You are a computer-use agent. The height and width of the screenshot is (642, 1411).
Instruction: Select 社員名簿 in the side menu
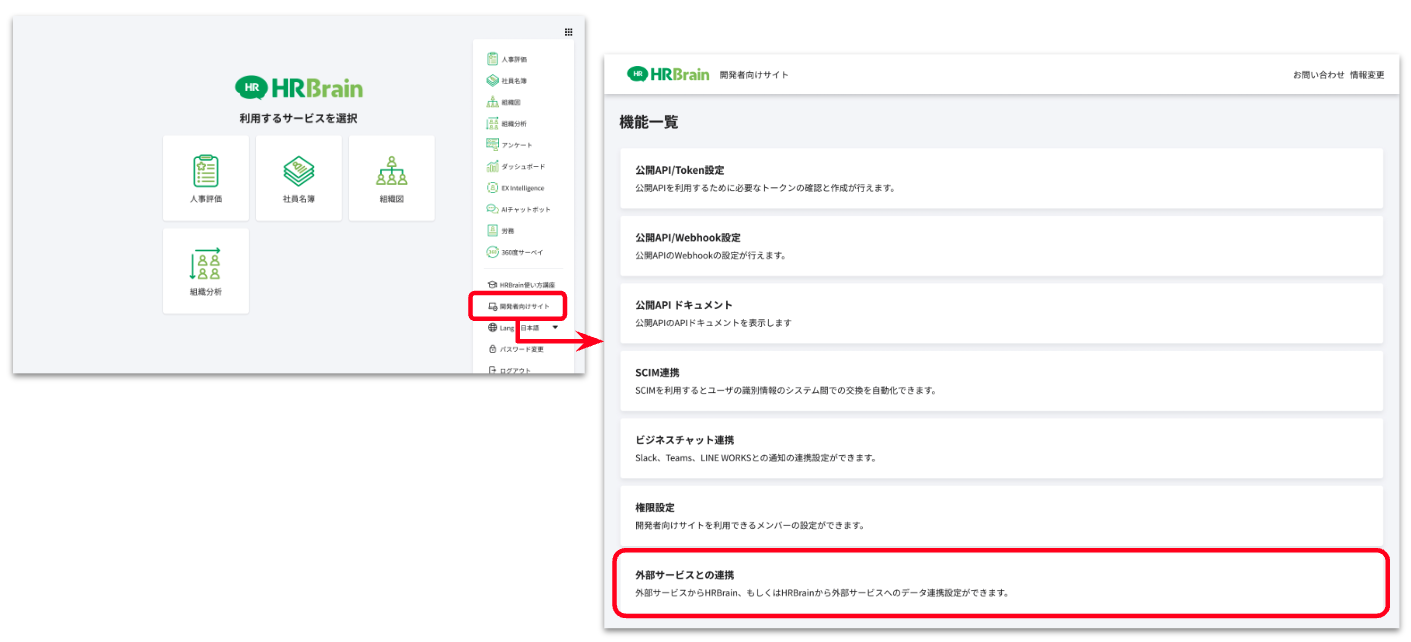coord(514,80)
